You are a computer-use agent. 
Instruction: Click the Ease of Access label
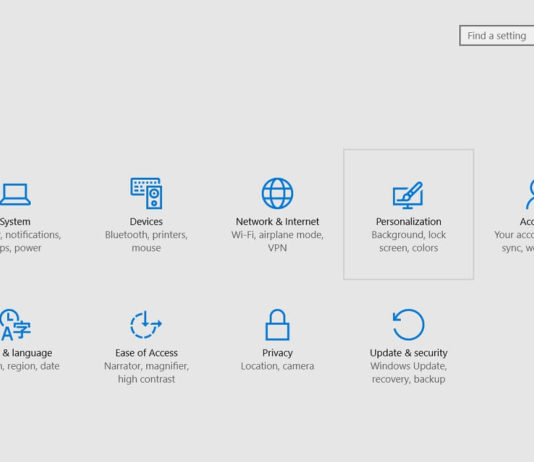click(x=146, y=353)
